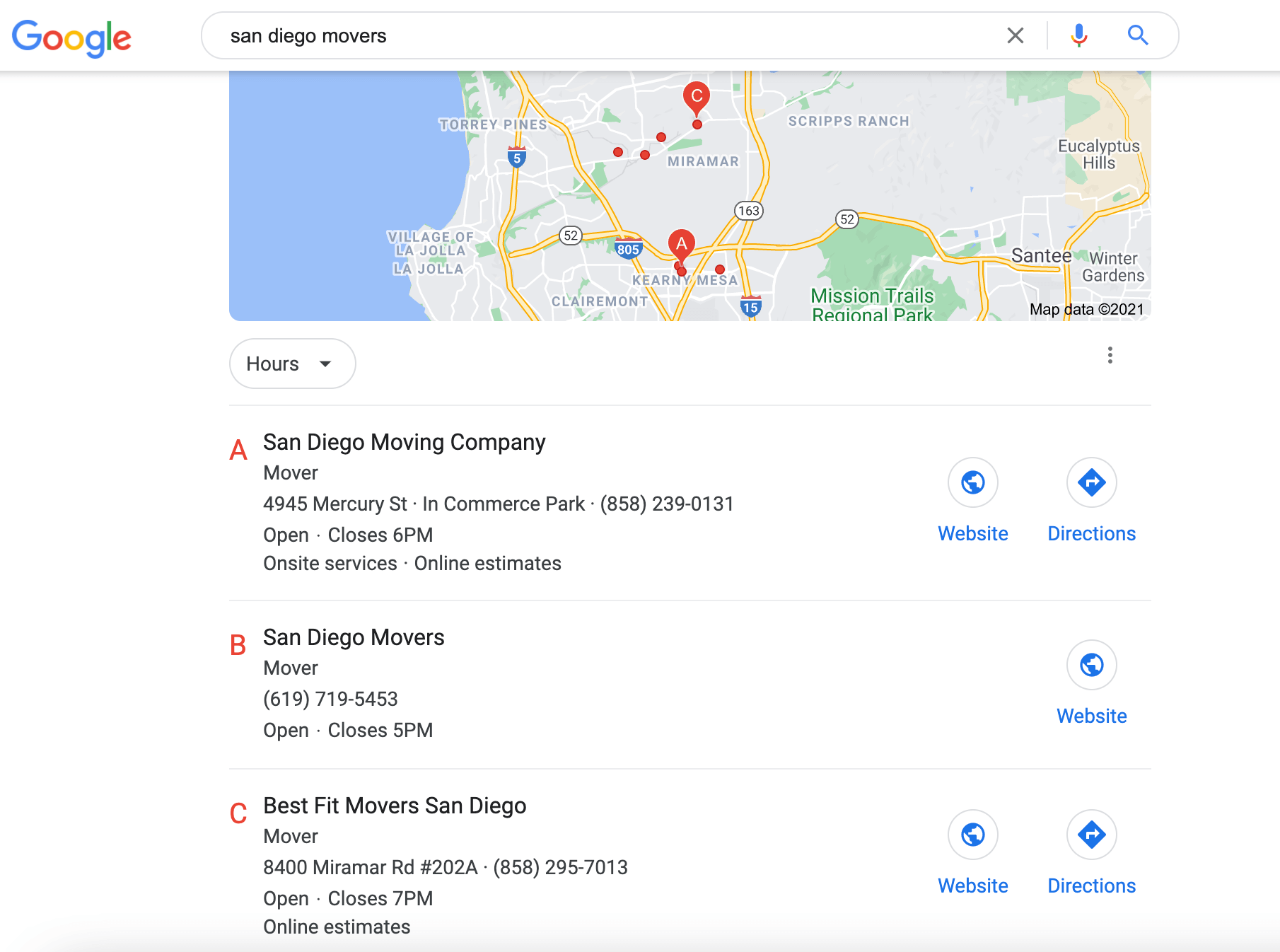This screenshot has width=1280, height=952.
Task: Expand hours details via the Hours chevron
Action: [x=325, y=364]
